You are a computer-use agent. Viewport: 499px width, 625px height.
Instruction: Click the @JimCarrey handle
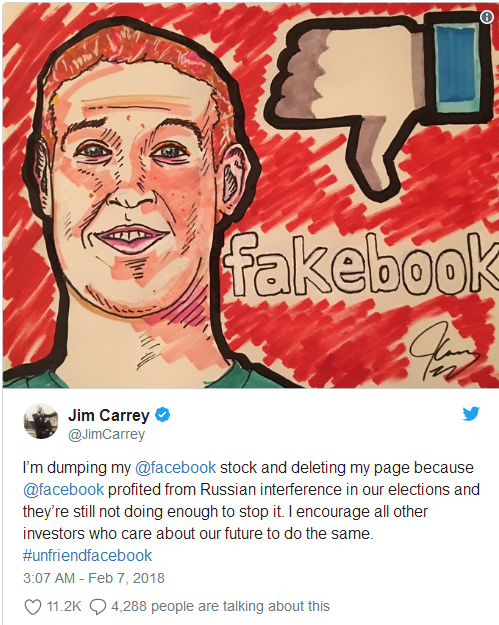click(106, 434)
